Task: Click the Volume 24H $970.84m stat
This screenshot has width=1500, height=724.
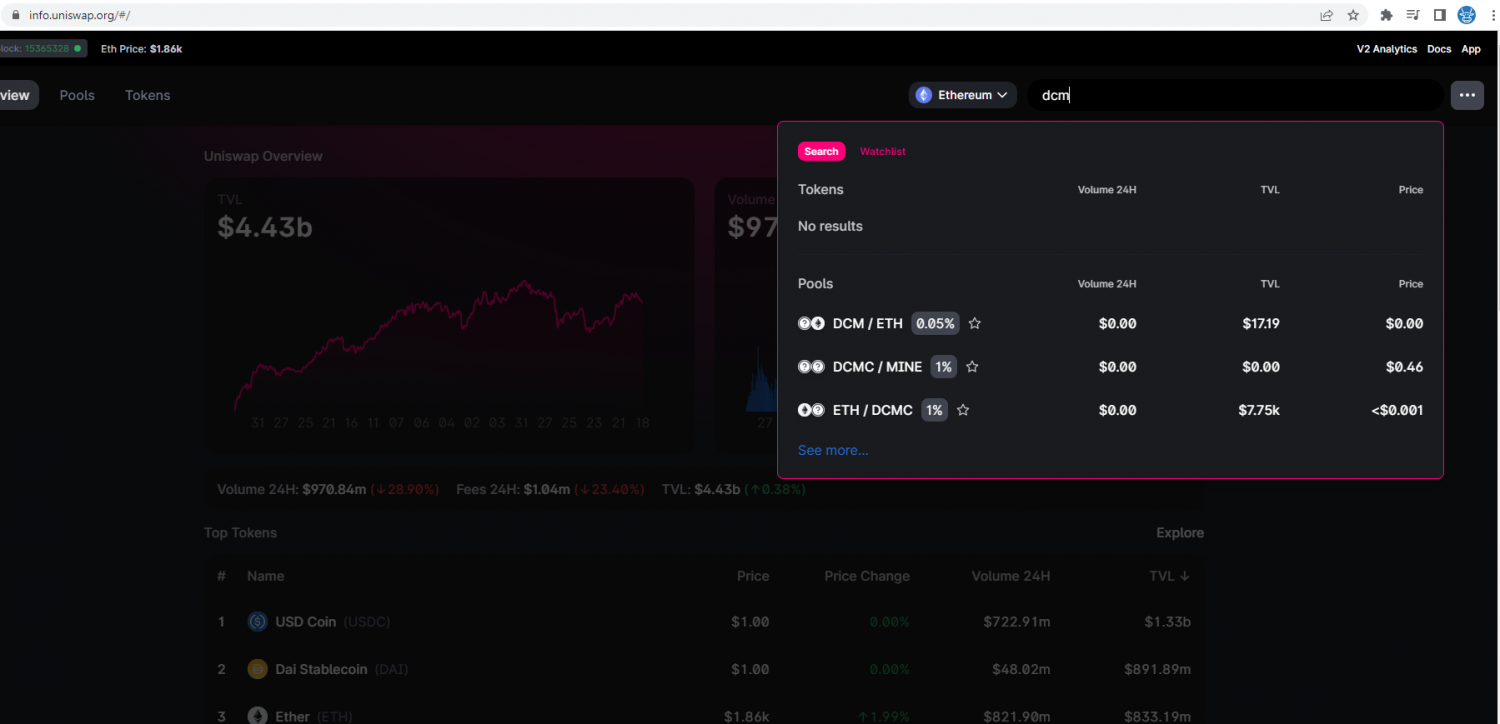Action: [x=328, y=490]
